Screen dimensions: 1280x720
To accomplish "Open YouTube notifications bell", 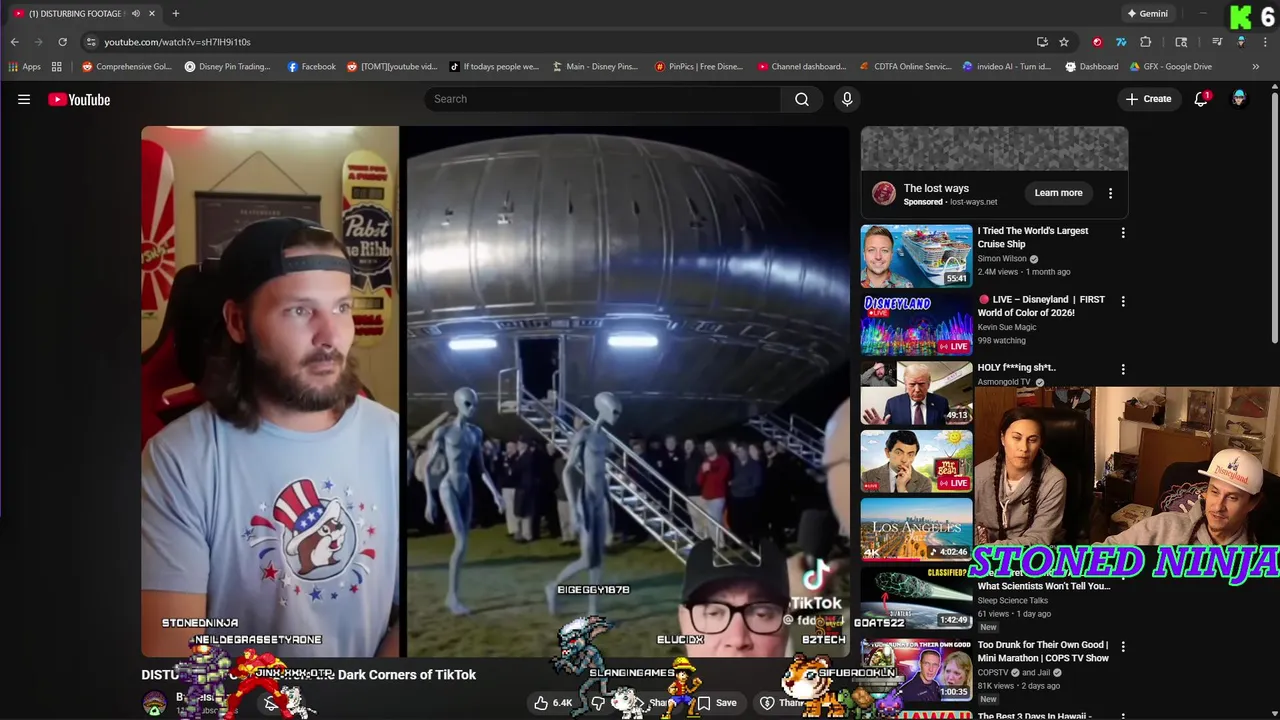I will 1201,99.
